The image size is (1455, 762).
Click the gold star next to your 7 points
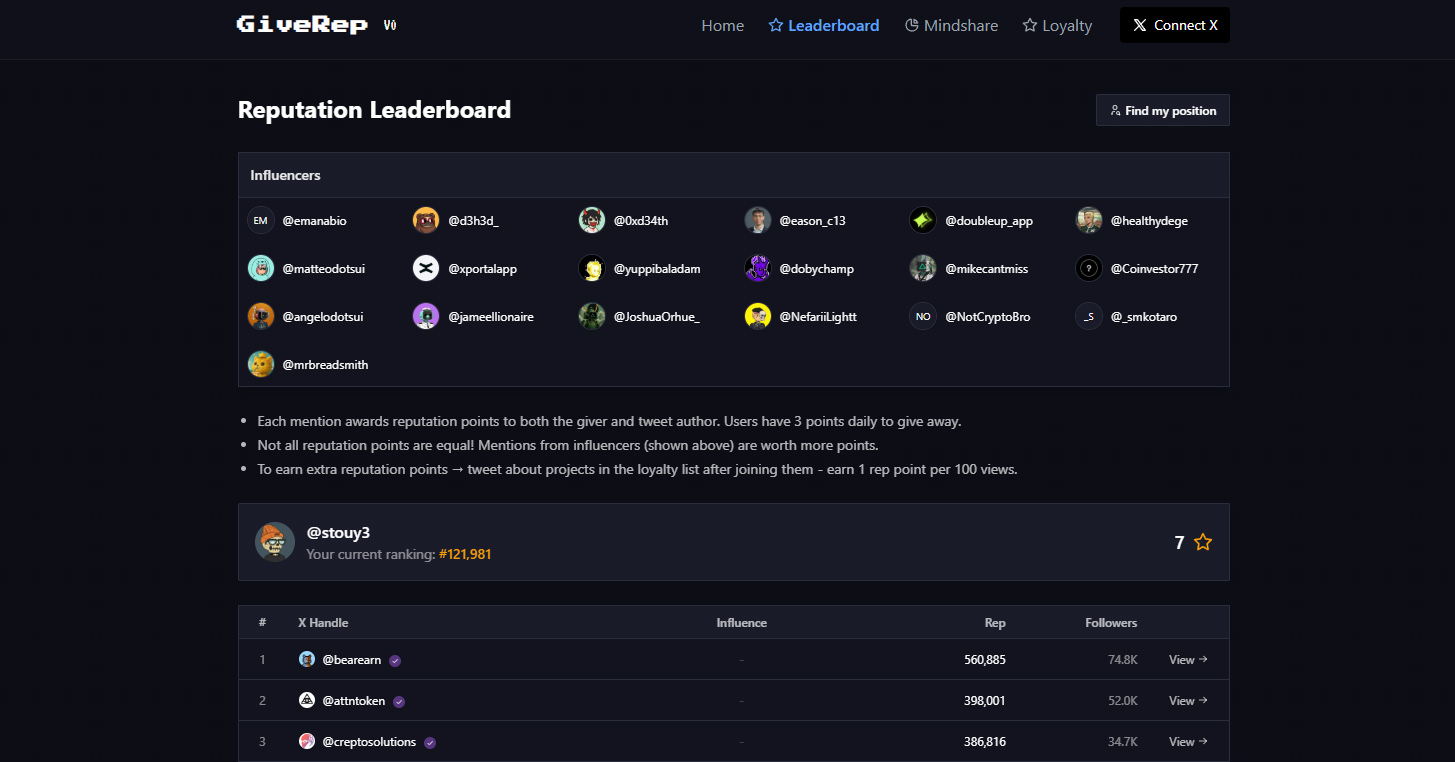[1202, 541]
